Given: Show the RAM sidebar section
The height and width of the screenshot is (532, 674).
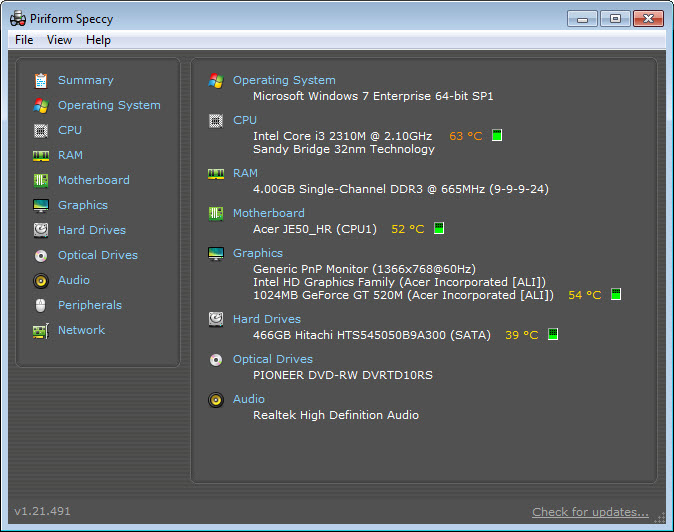Looking at the screenshot, I should pos(70,155).
